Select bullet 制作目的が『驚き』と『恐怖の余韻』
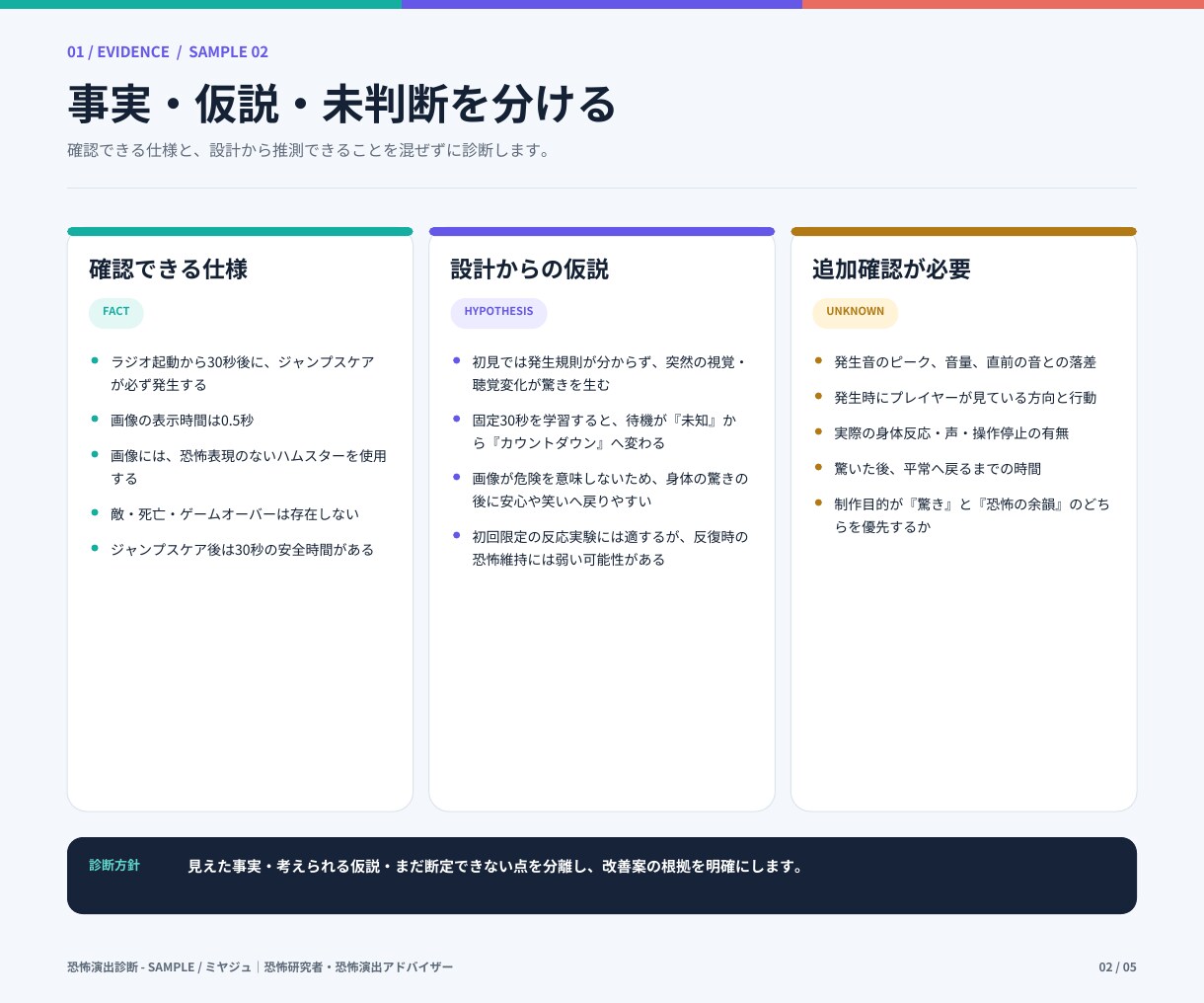 coord(964,515)
